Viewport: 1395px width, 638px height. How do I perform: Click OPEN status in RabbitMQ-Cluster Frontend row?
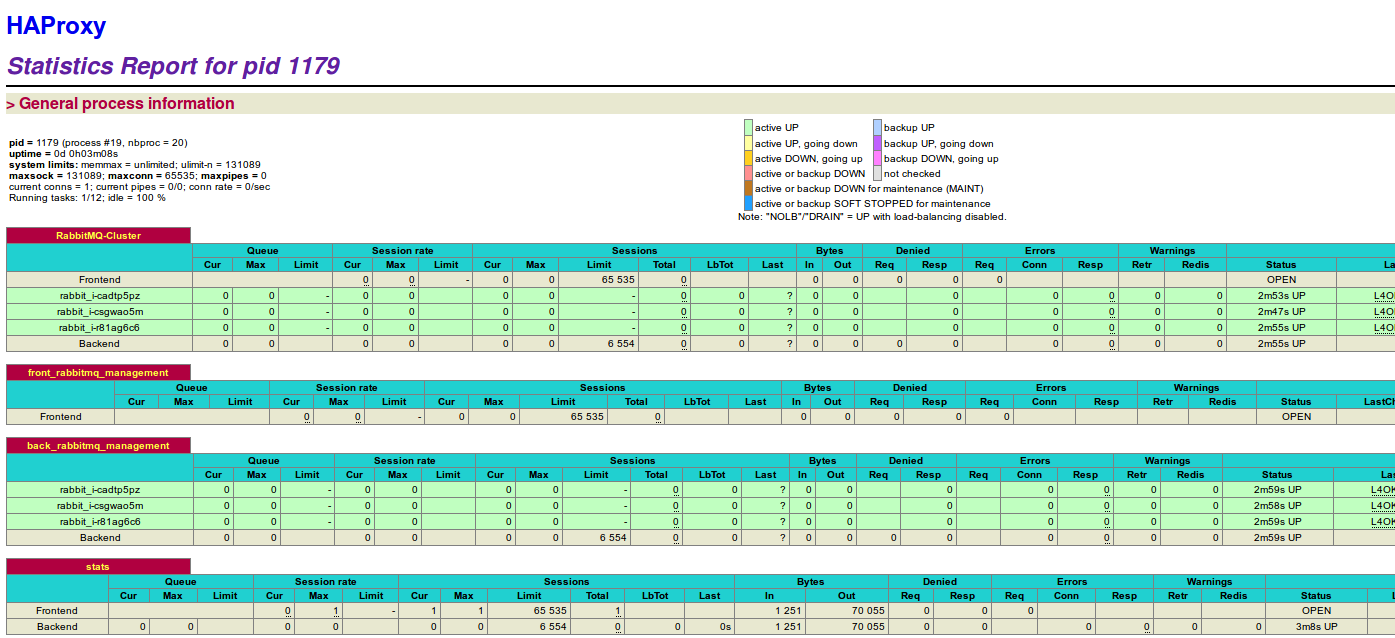point(1281,280)
